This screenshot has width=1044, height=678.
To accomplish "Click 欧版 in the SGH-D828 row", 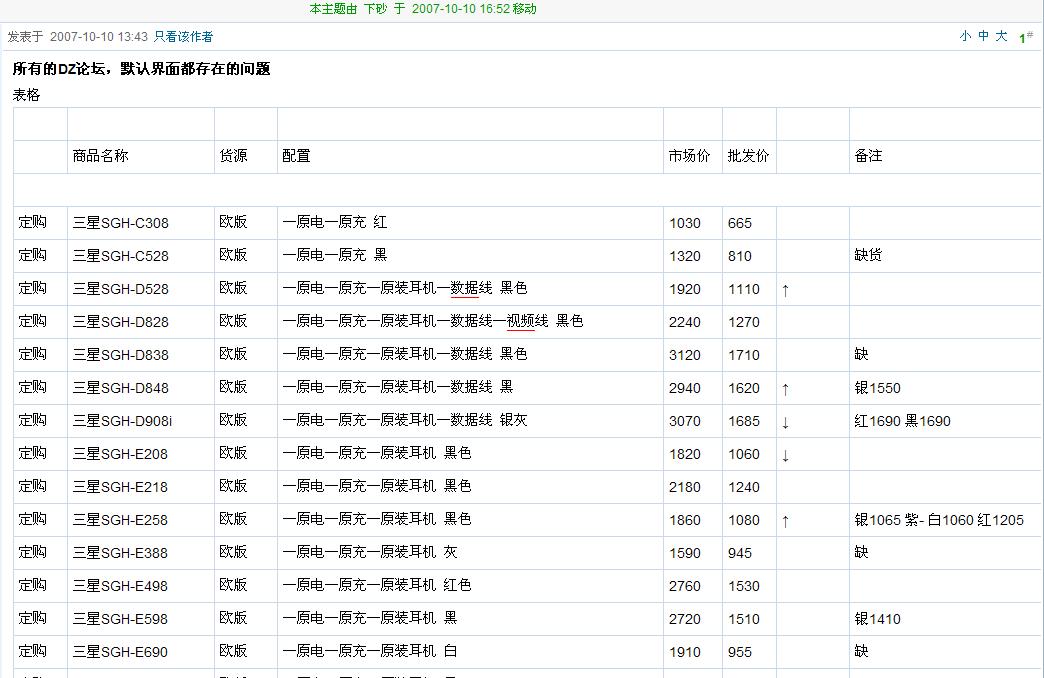I will (x=233, y=321).
